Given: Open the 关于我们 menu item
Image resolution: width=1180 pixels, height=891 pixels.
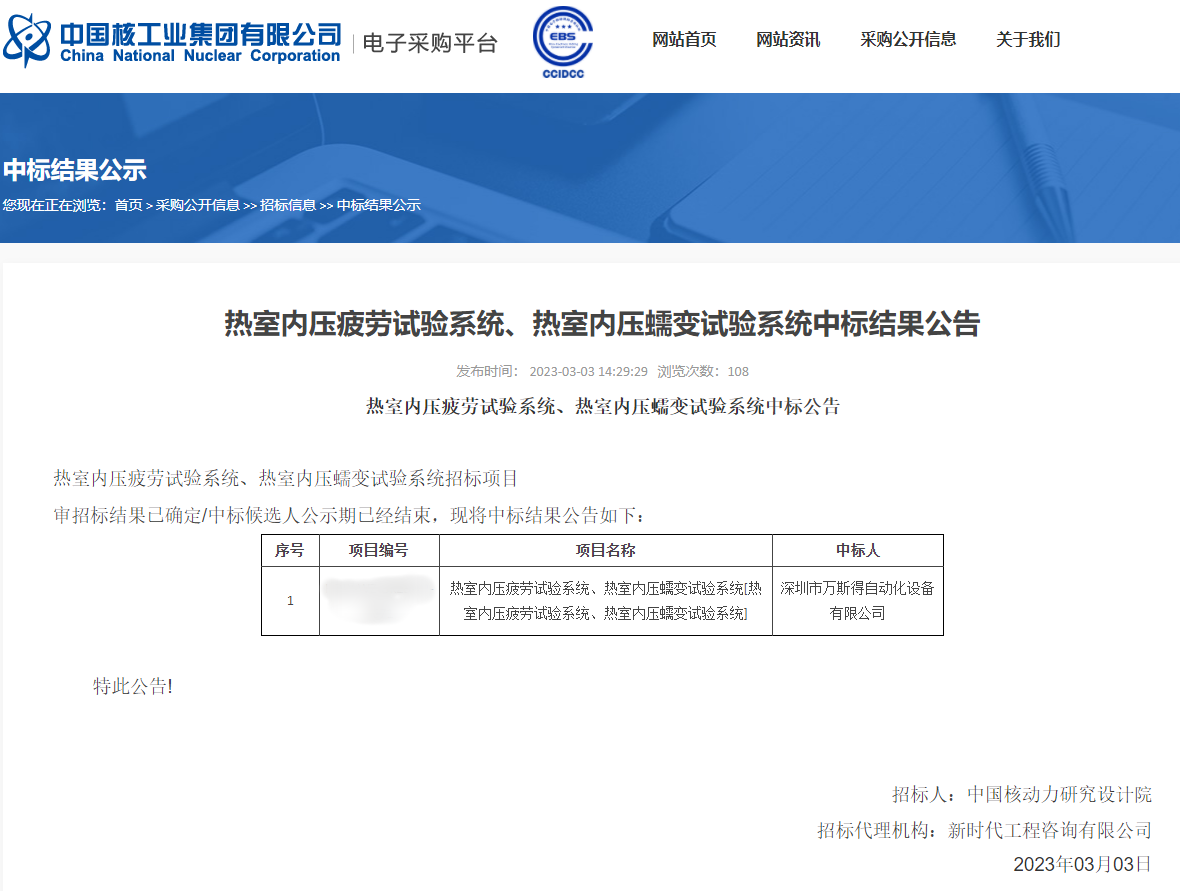Looking at the screenshot, I should 1028,39.
